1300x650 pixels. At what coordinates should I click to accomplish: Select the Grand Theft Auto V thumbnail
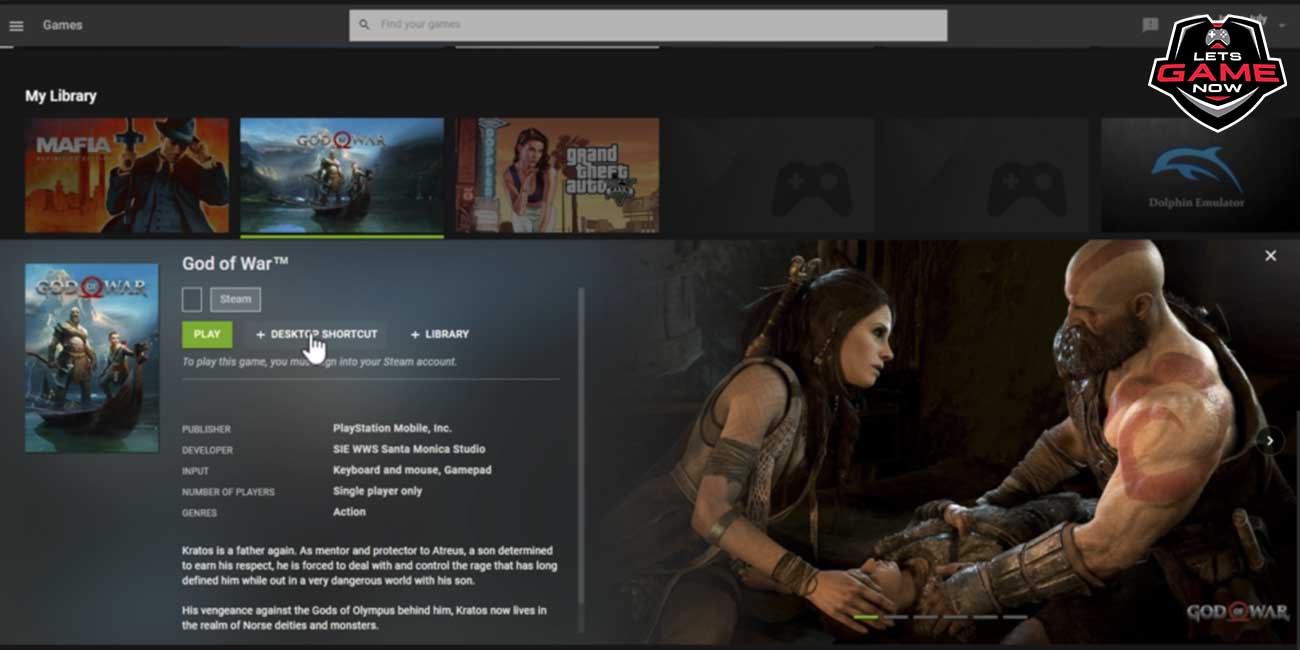[x=558, y=175]
